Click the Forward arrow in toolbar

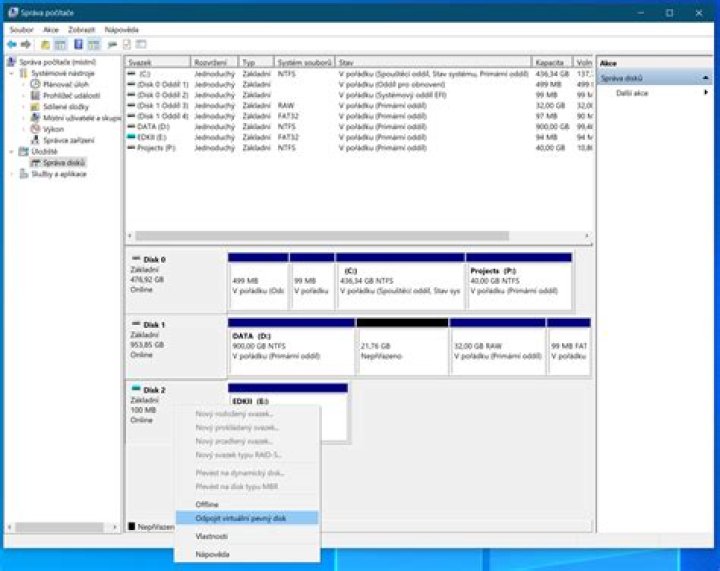click(x=26, y=45)
